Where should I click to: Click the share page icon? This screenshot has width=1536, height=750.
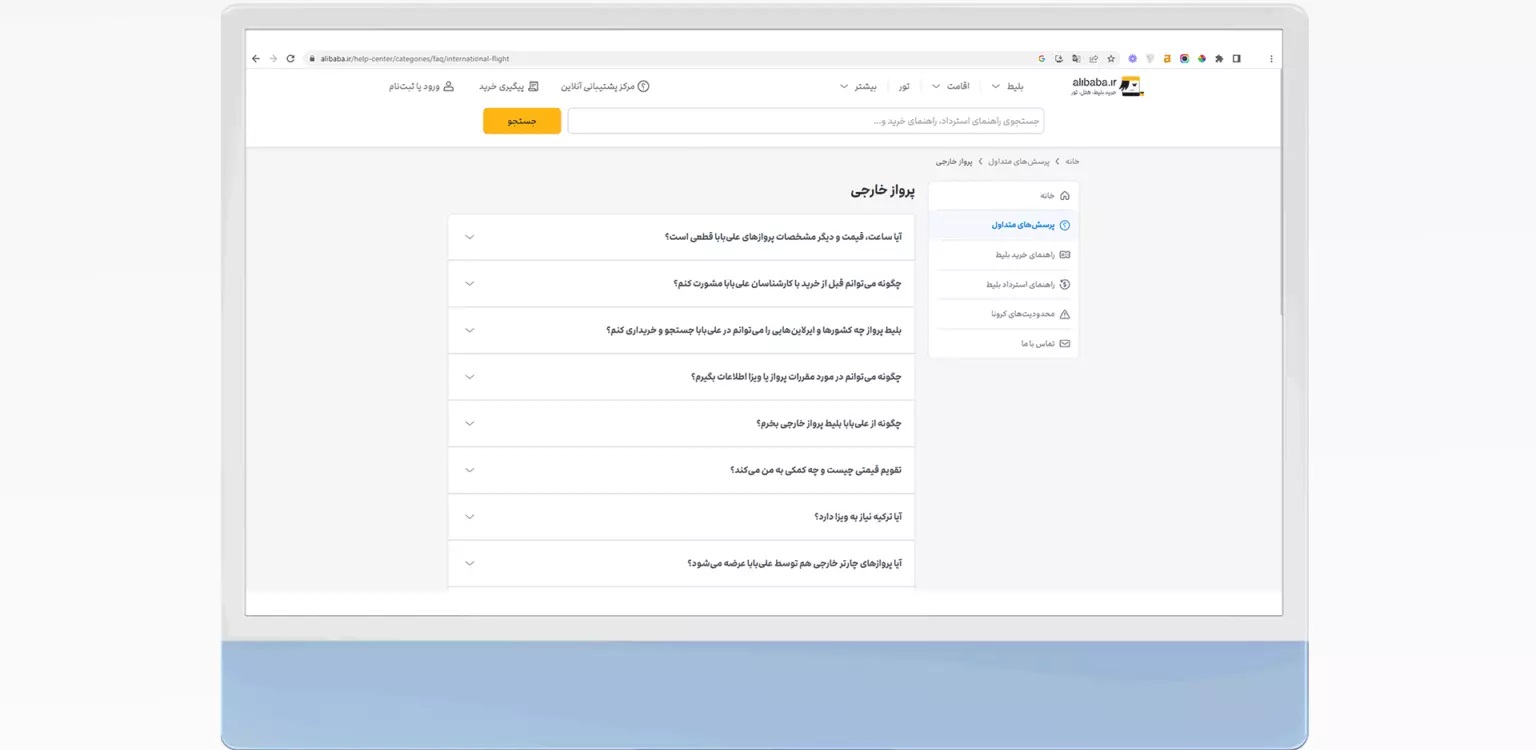[1094, 59]
